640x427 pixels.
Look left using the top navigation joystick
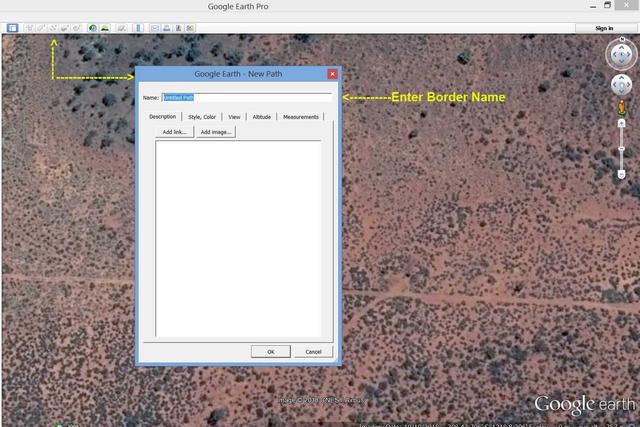click(x=614, y=55)
